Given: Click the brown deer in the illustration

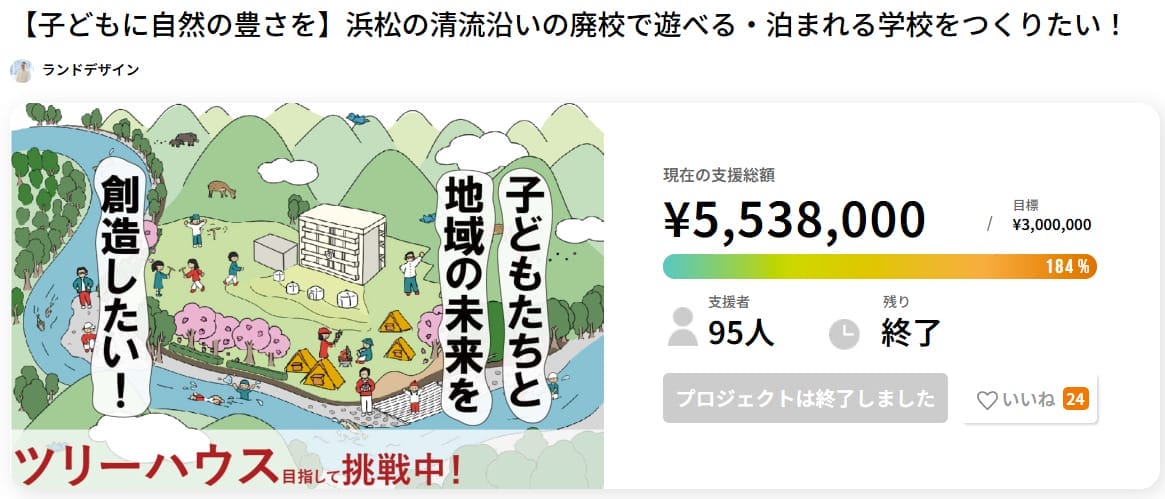Looking at the screenshot, I should tap(219, 186).
